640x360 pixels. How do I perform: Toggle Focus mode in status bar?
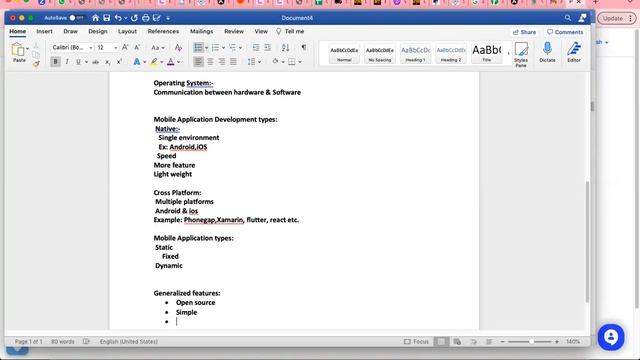[x=416, y=342]
